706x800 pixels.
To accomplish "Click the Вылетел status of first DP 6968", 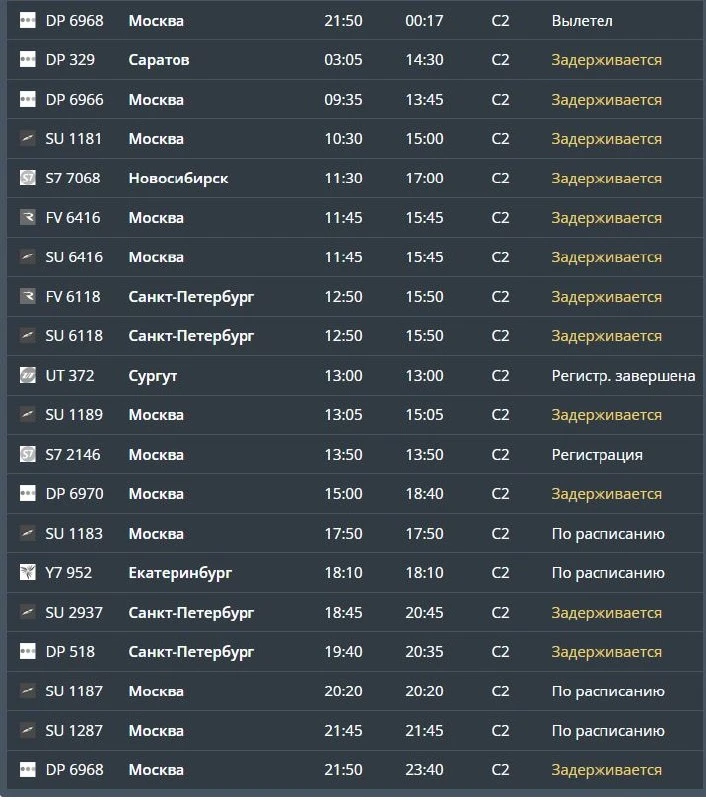I will (582, 21).
